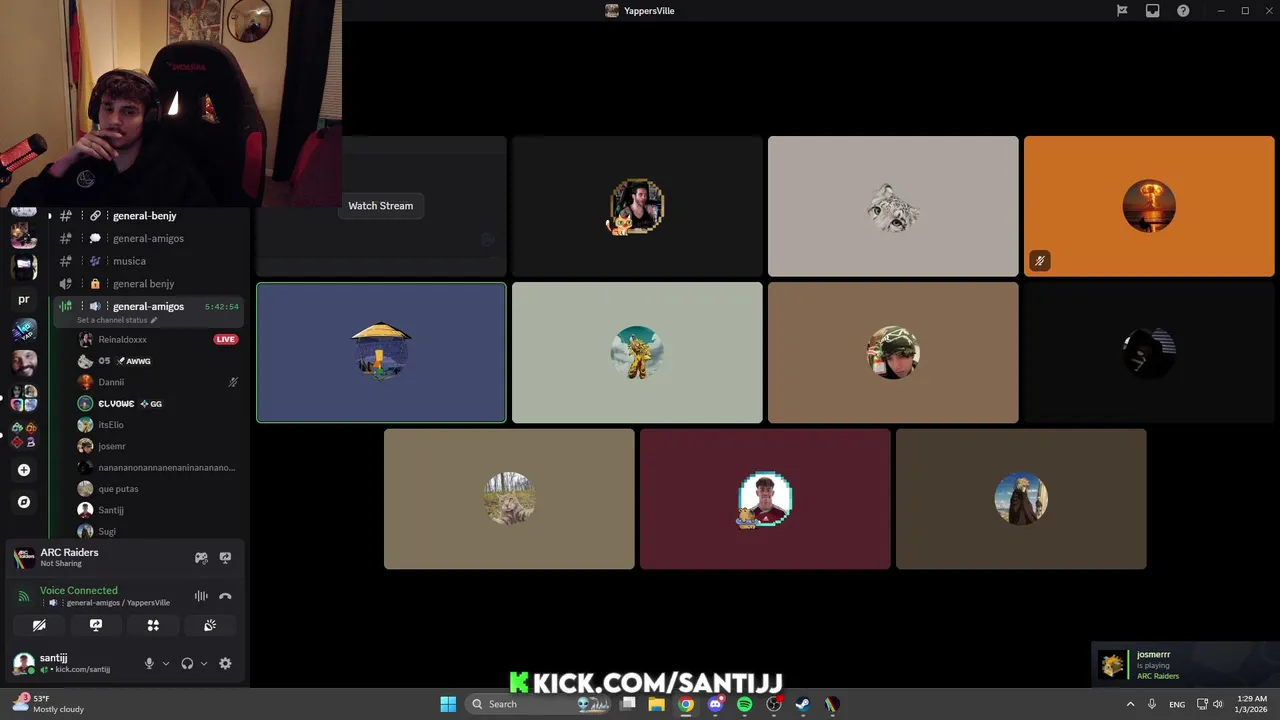Click Watch Stream button
The width and height of the screenshot is (1280, 720).
coord(381,206)
